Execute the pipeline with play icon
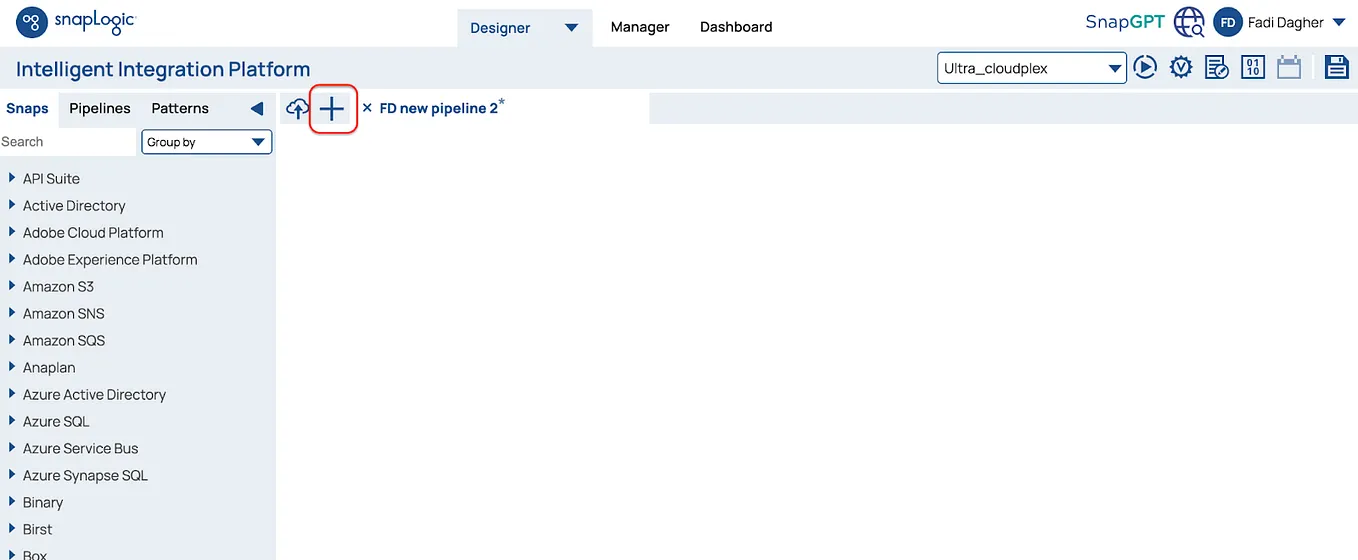Image resolution: width=1358 pixels, height=560 pixels. click(1145, 67)
